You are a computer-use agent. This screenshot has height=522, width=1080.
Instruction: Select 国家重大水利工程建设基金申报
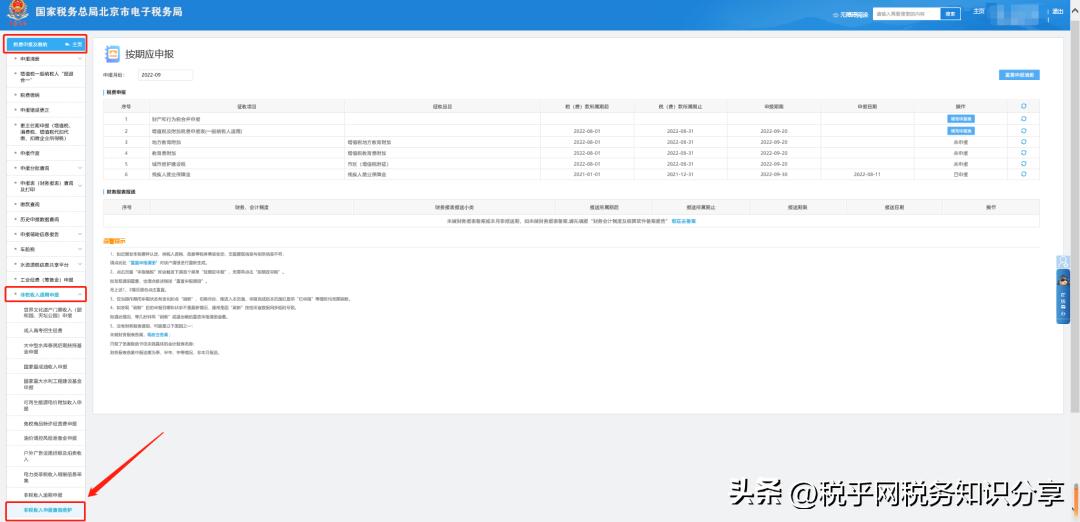52,384
